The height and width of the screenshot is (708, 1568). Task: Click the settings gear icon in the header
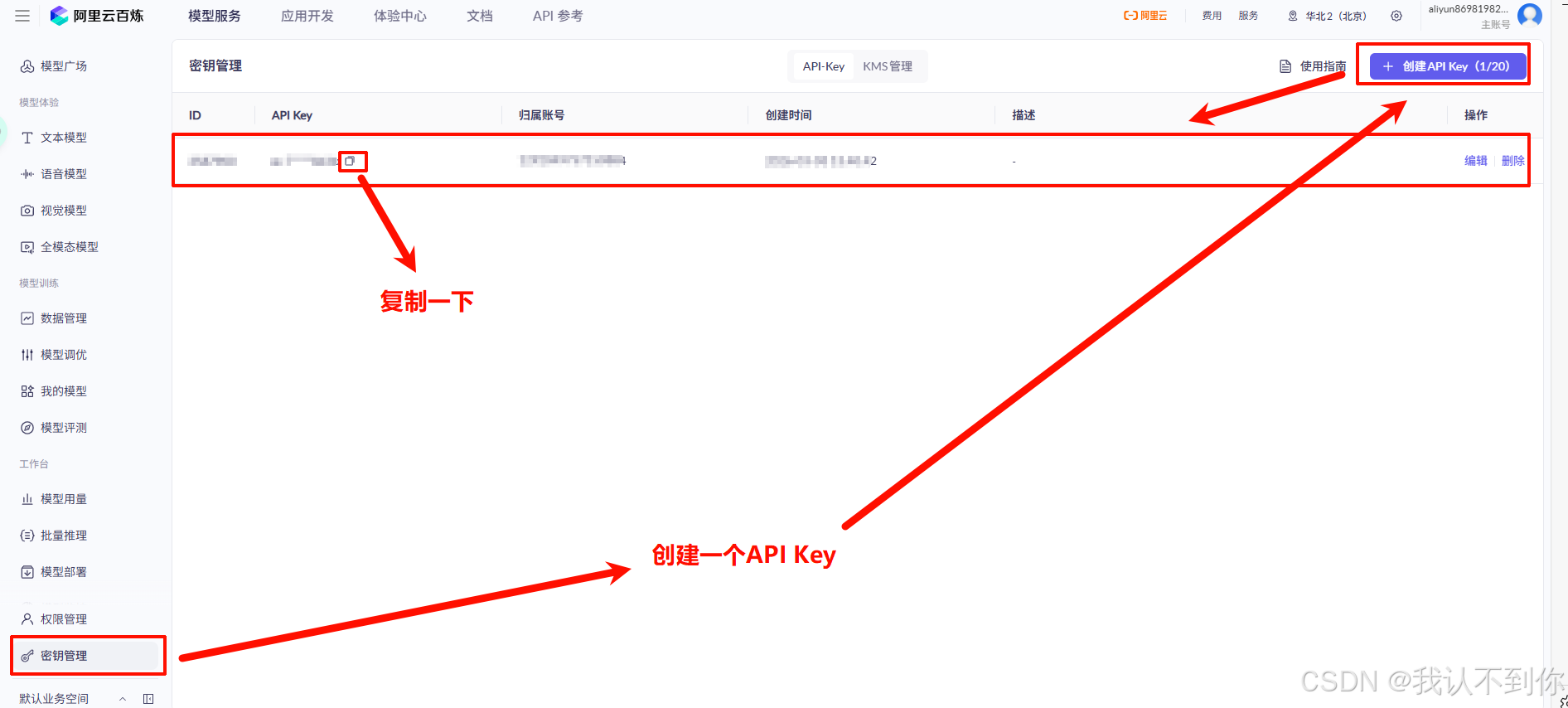point(1396,16)
